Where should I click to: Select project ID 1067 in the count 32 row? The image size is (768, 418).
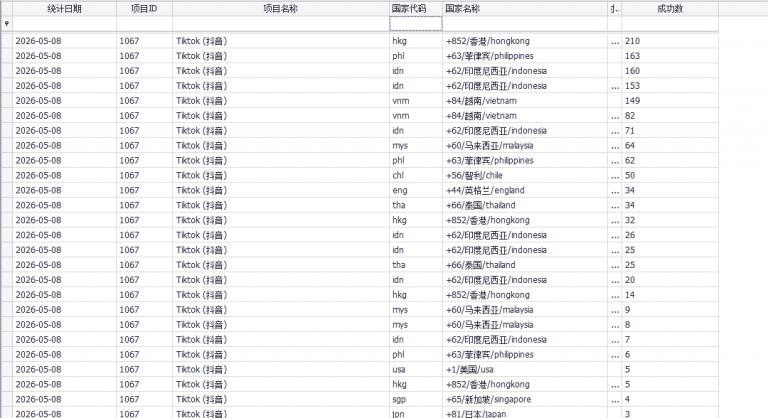[x=144, y=221]
